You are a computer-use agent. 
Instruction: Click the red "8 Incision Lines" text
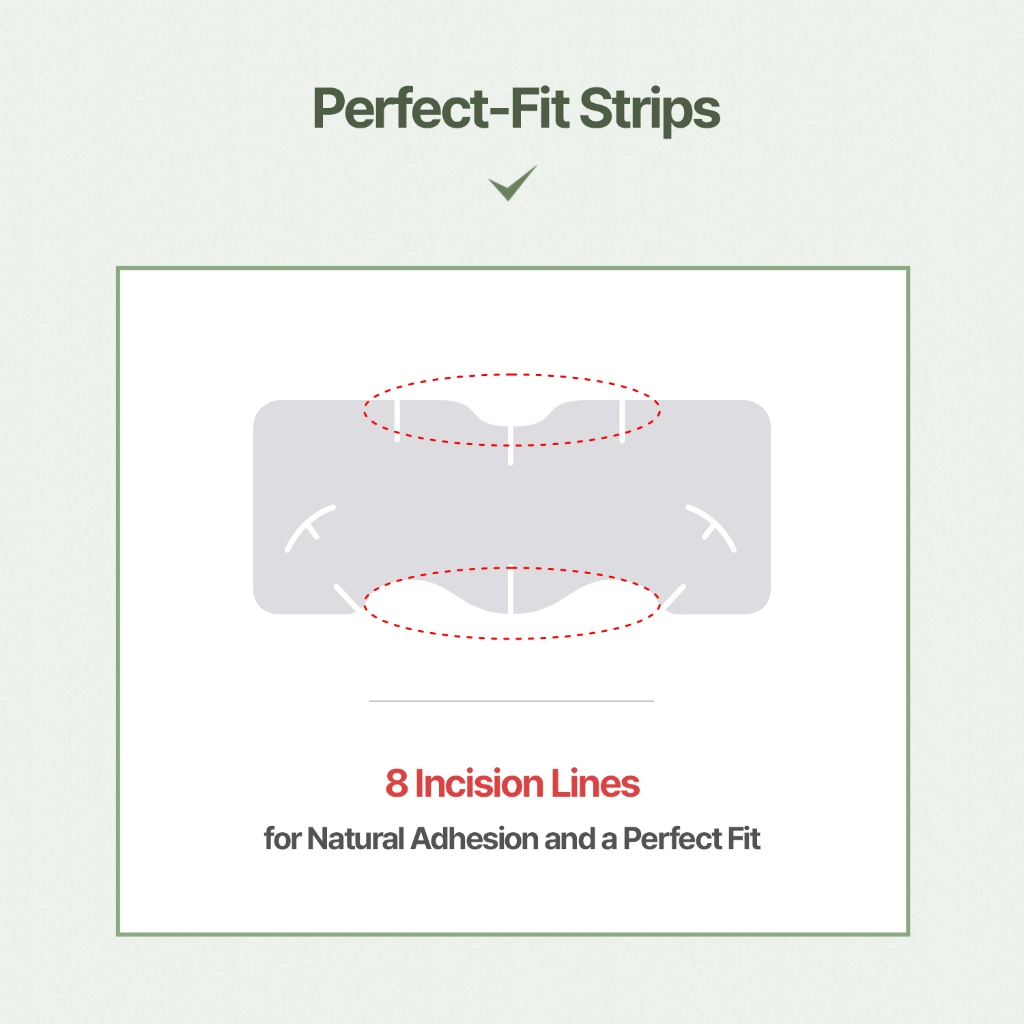512,785
